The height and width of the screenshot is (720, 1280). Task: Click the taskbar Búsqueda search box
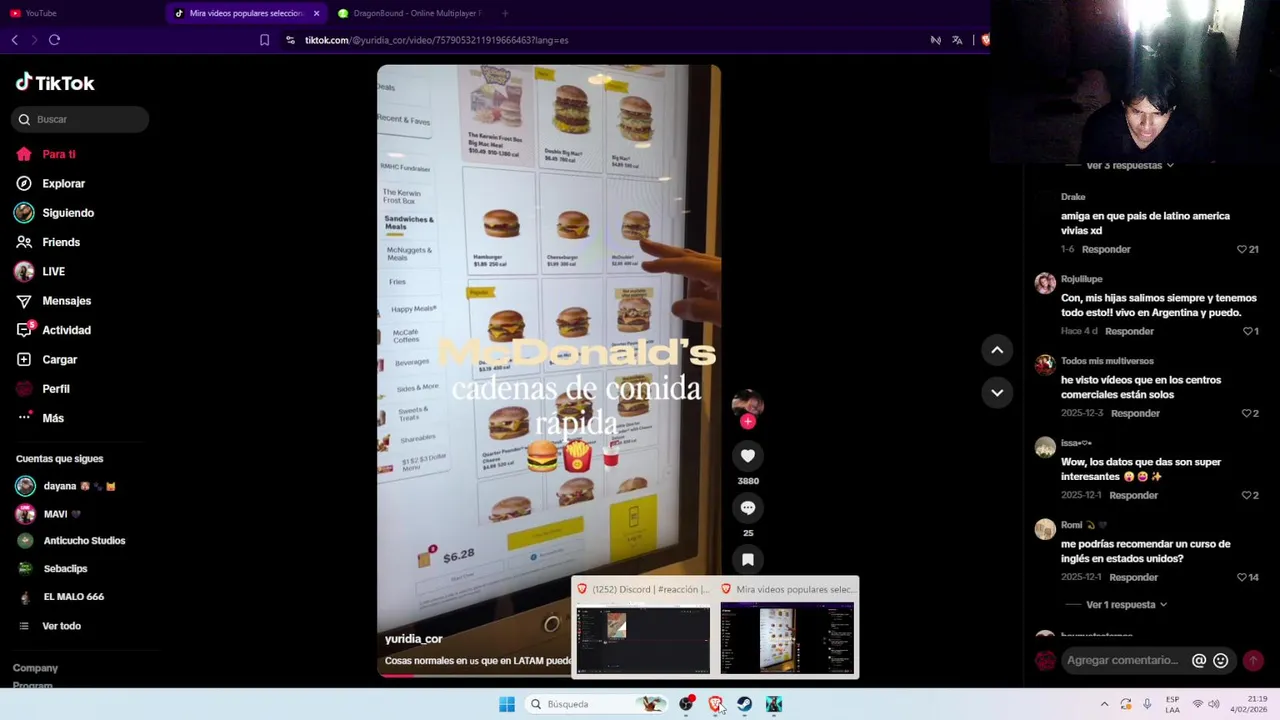(x=596, y=704)
